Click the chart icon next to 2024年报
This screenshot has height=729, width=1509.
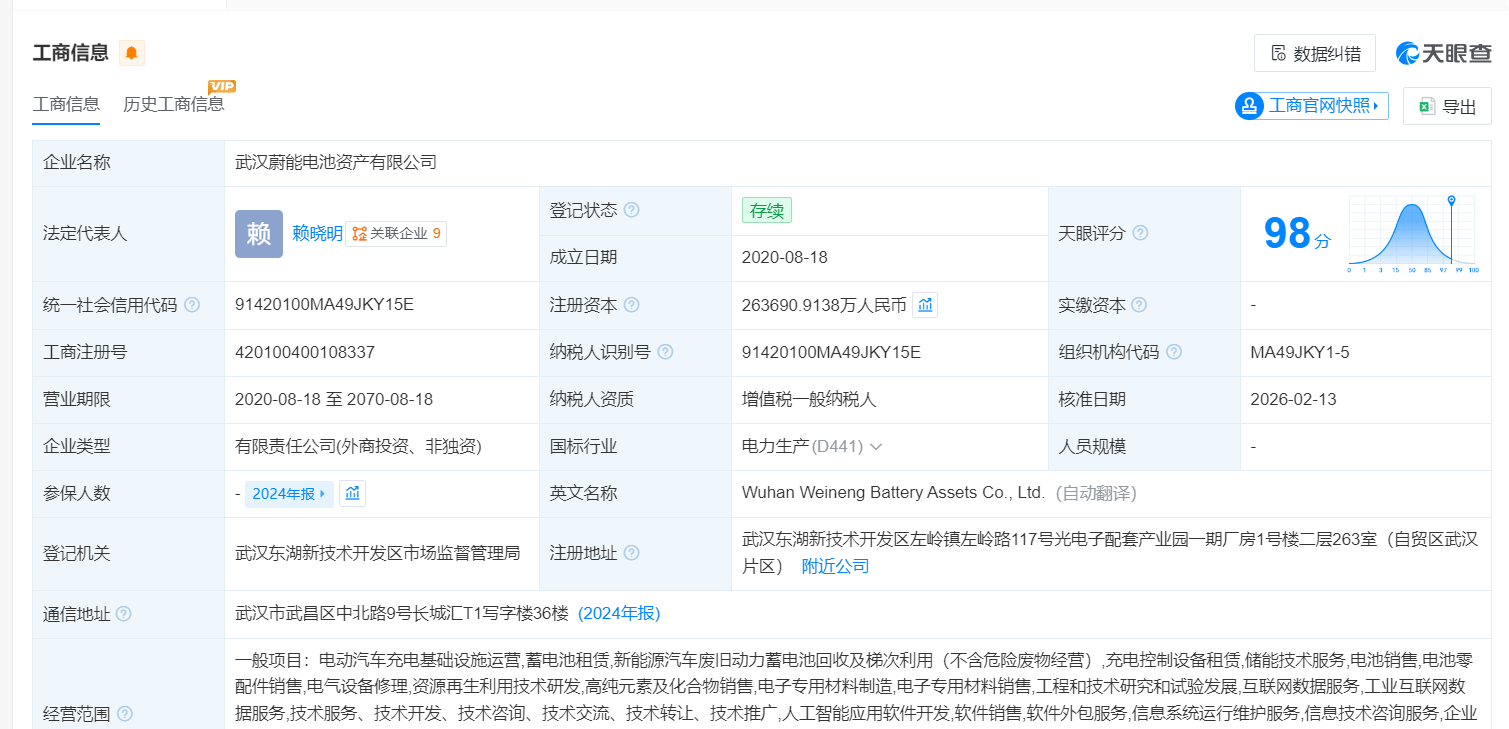[352, 493]
